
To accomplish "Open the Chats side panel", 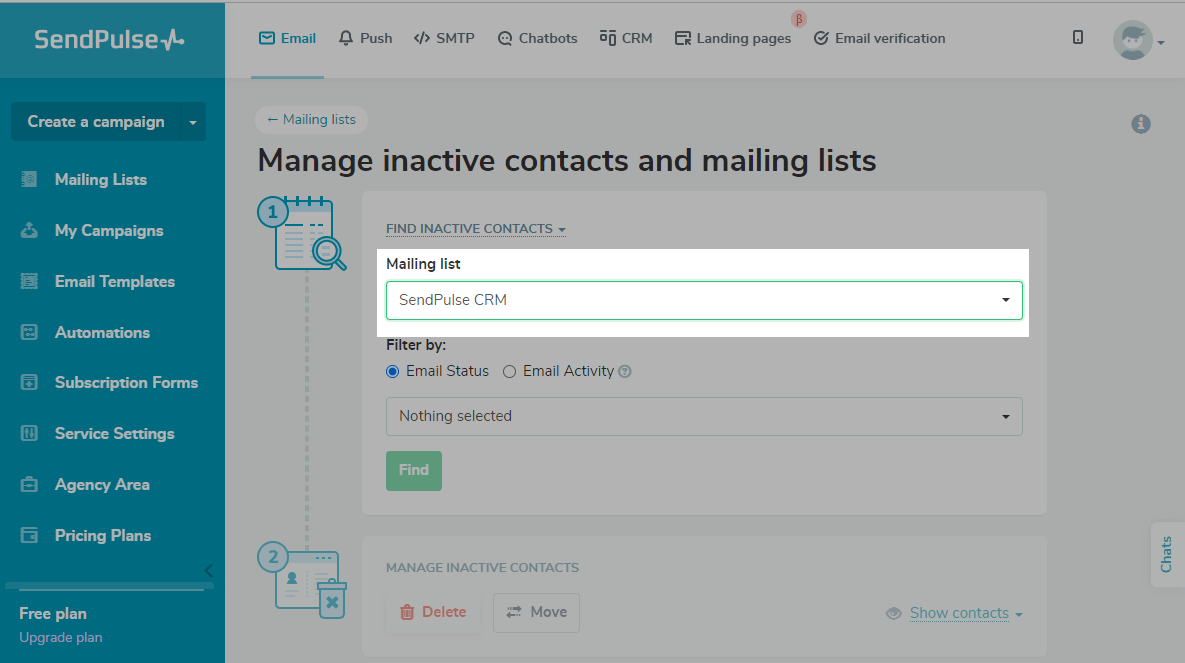I will point(1166,554).
